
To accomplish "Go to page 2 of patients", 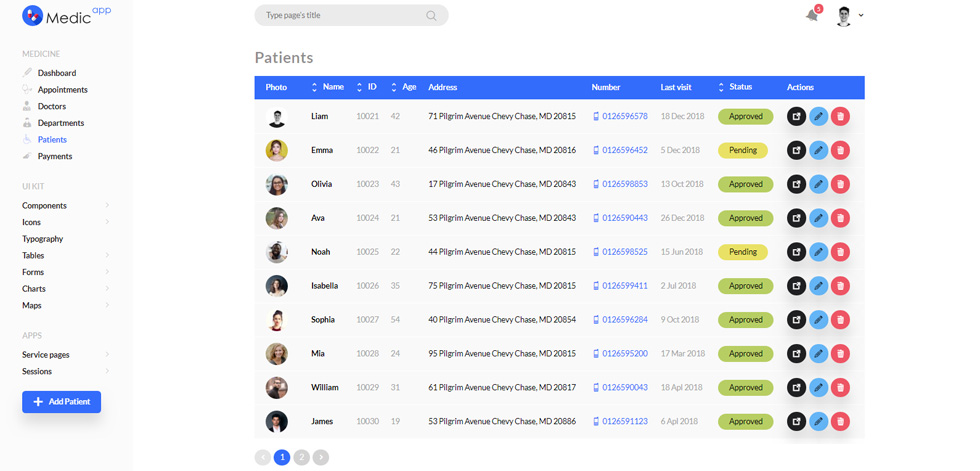I will pyautogui.click(x=301, y=457).
